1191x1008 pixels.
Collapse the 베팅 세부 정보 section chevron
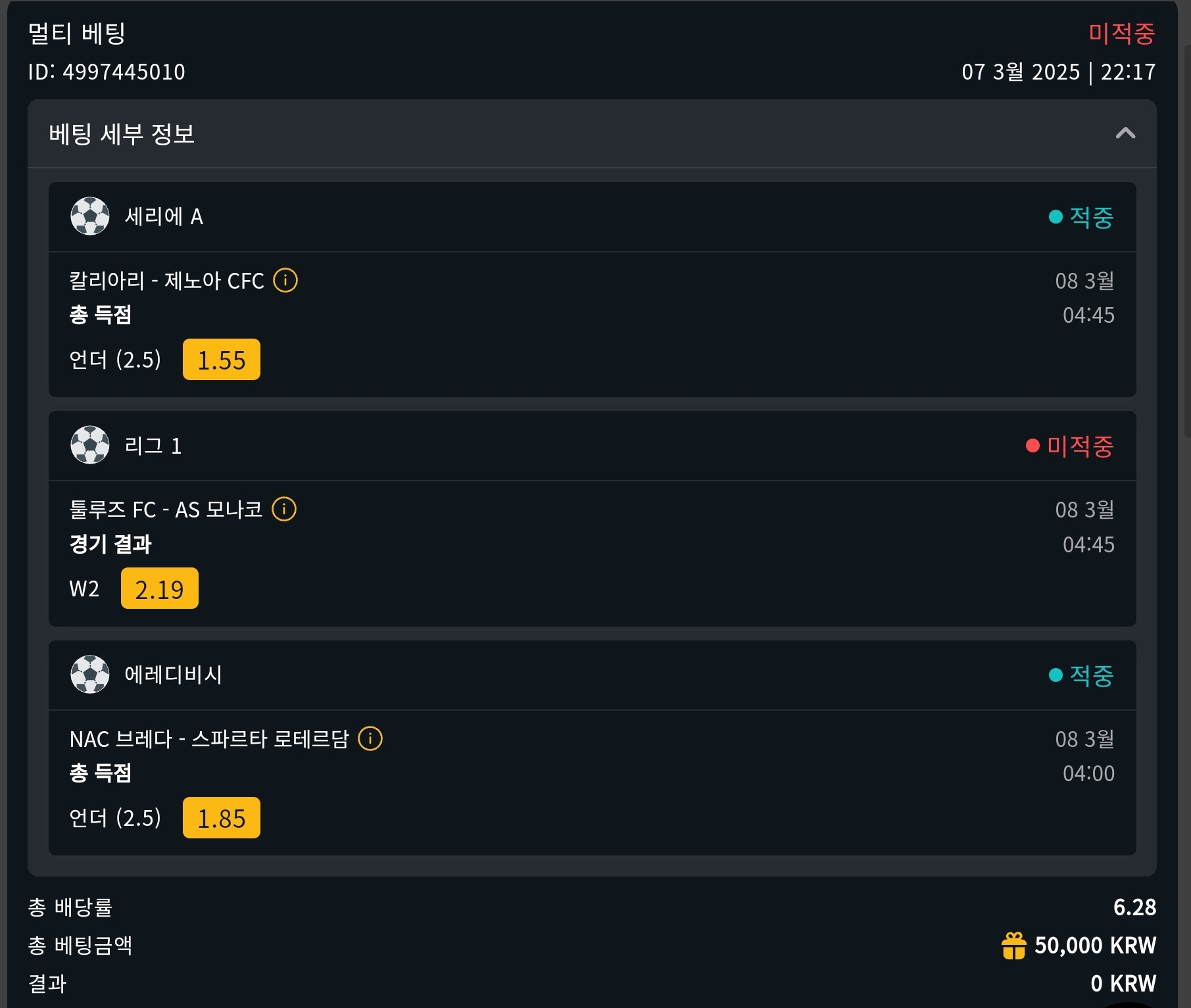(x=1125, y=133)
